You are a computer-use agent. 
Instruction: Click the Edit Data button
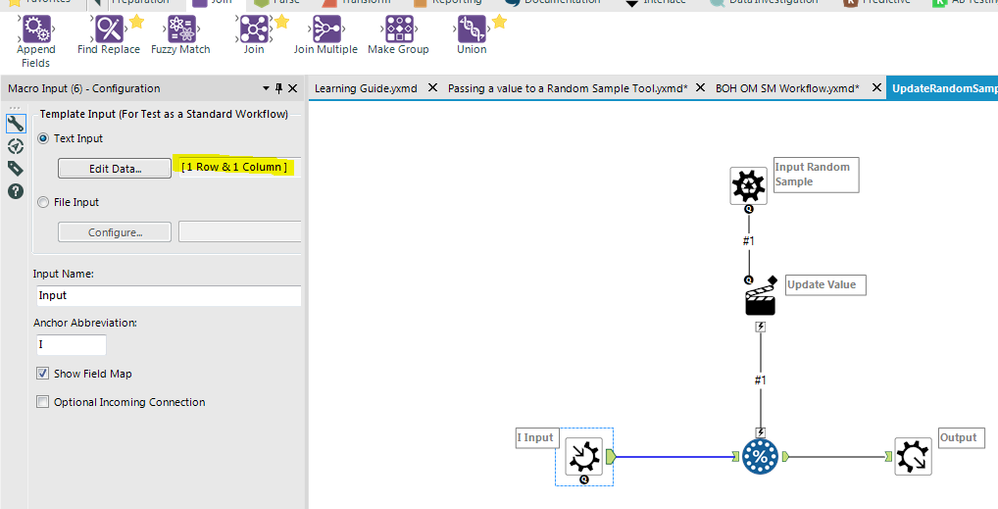click(115, 169)
